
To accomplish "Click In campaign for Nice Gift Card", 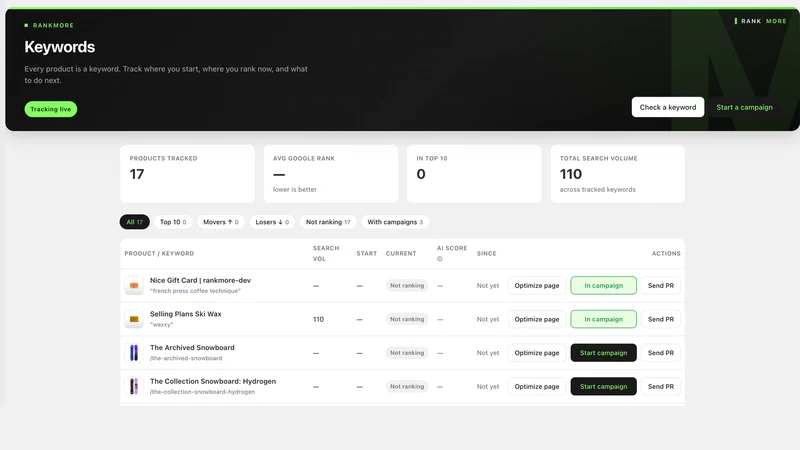I will click(x=604, y=285).
